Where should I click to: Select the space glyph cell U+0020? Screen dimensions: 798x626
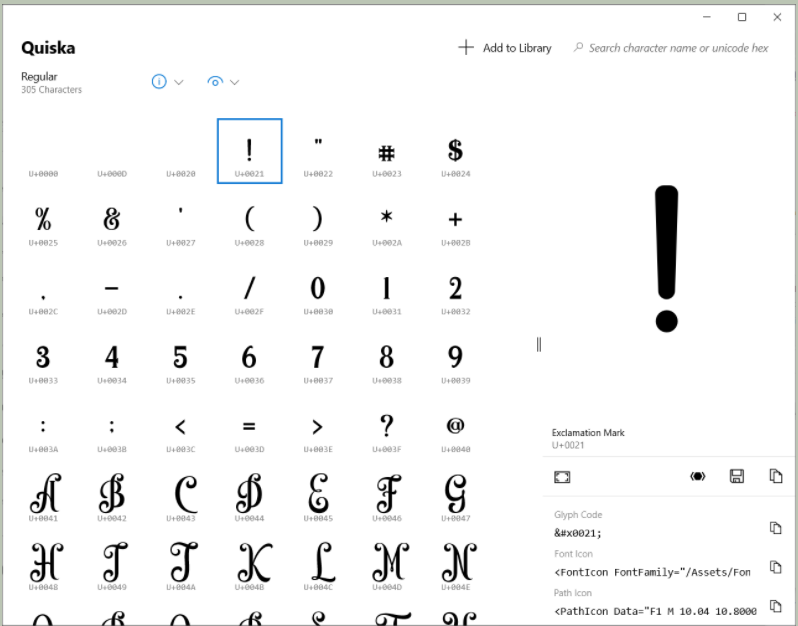181,151
